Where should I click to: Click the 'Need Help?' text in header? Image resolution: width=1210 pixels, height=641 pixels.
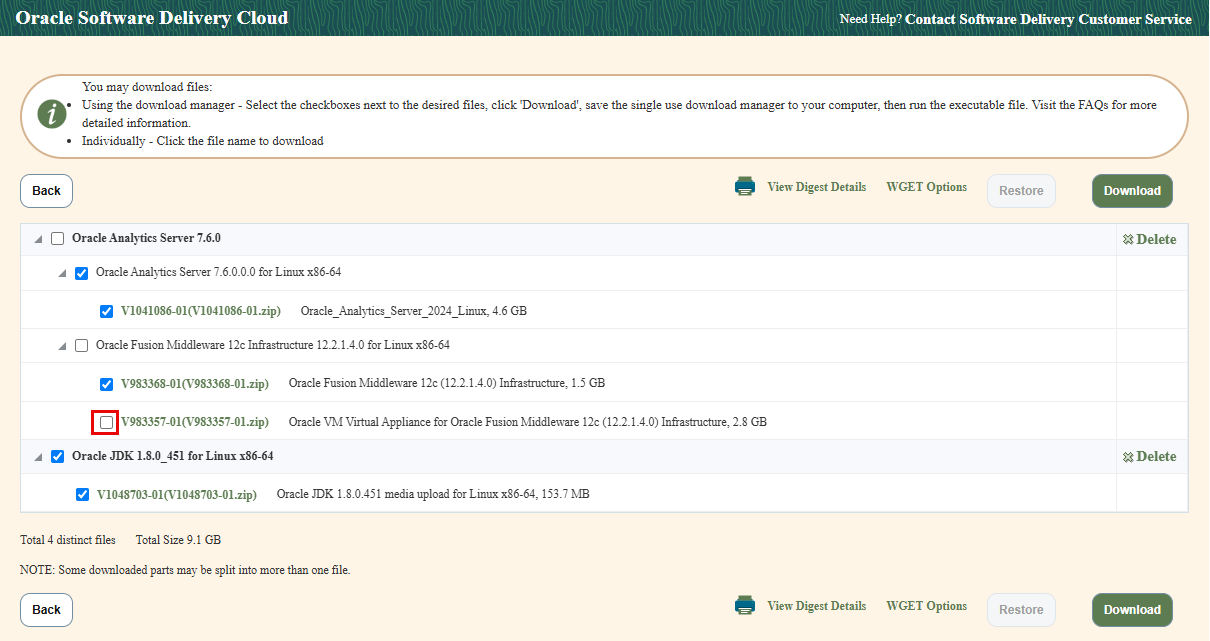(870, 19)
